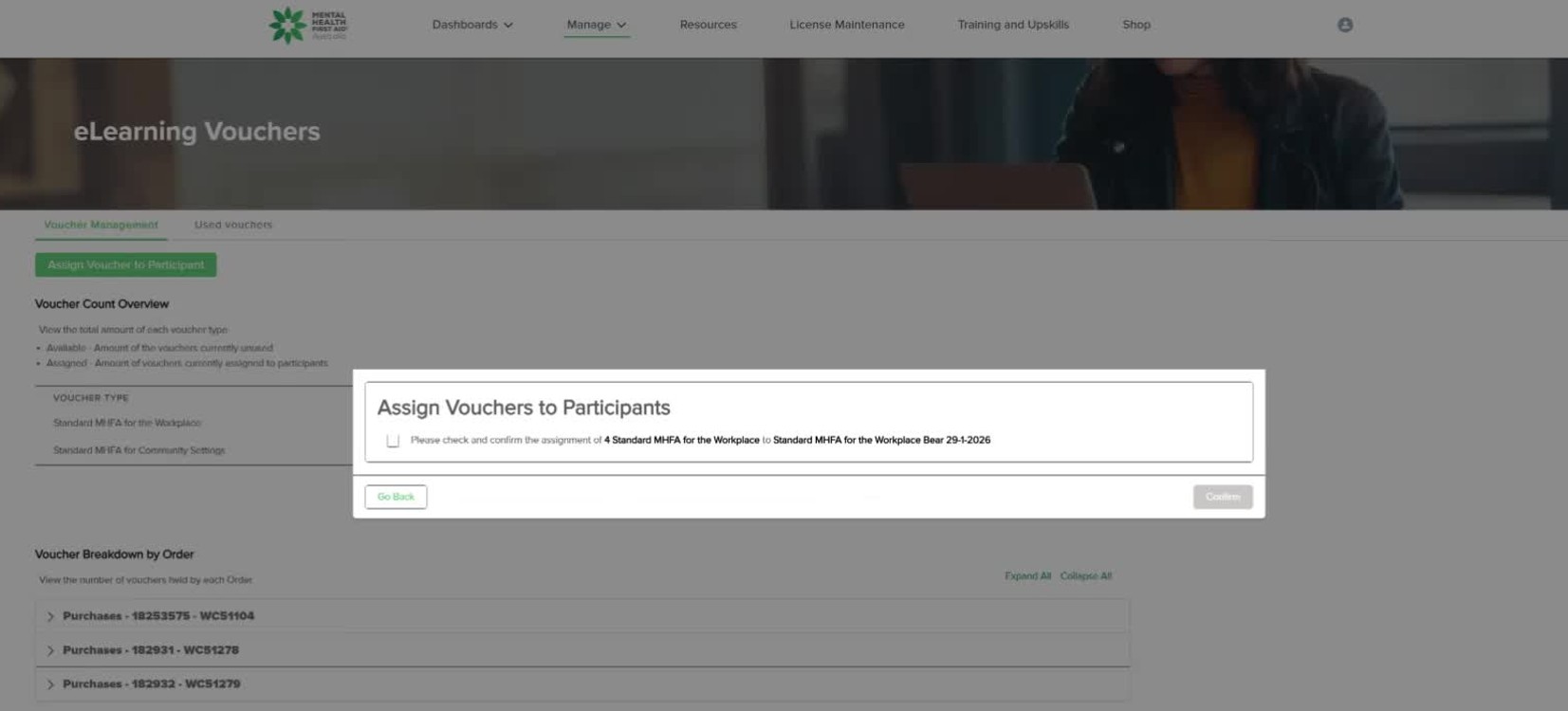Click the Collapse All link

(1085, 576)
